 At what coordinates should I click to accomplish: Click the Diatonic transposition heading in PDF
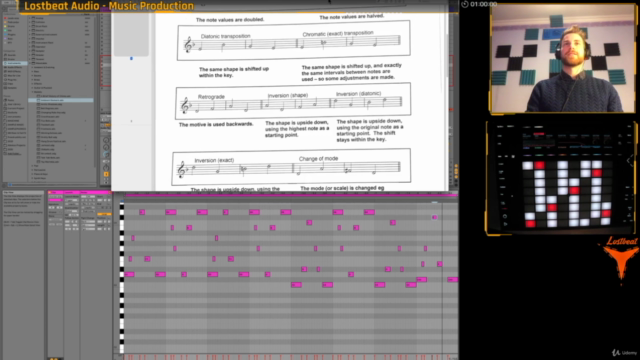coord(226,36)
